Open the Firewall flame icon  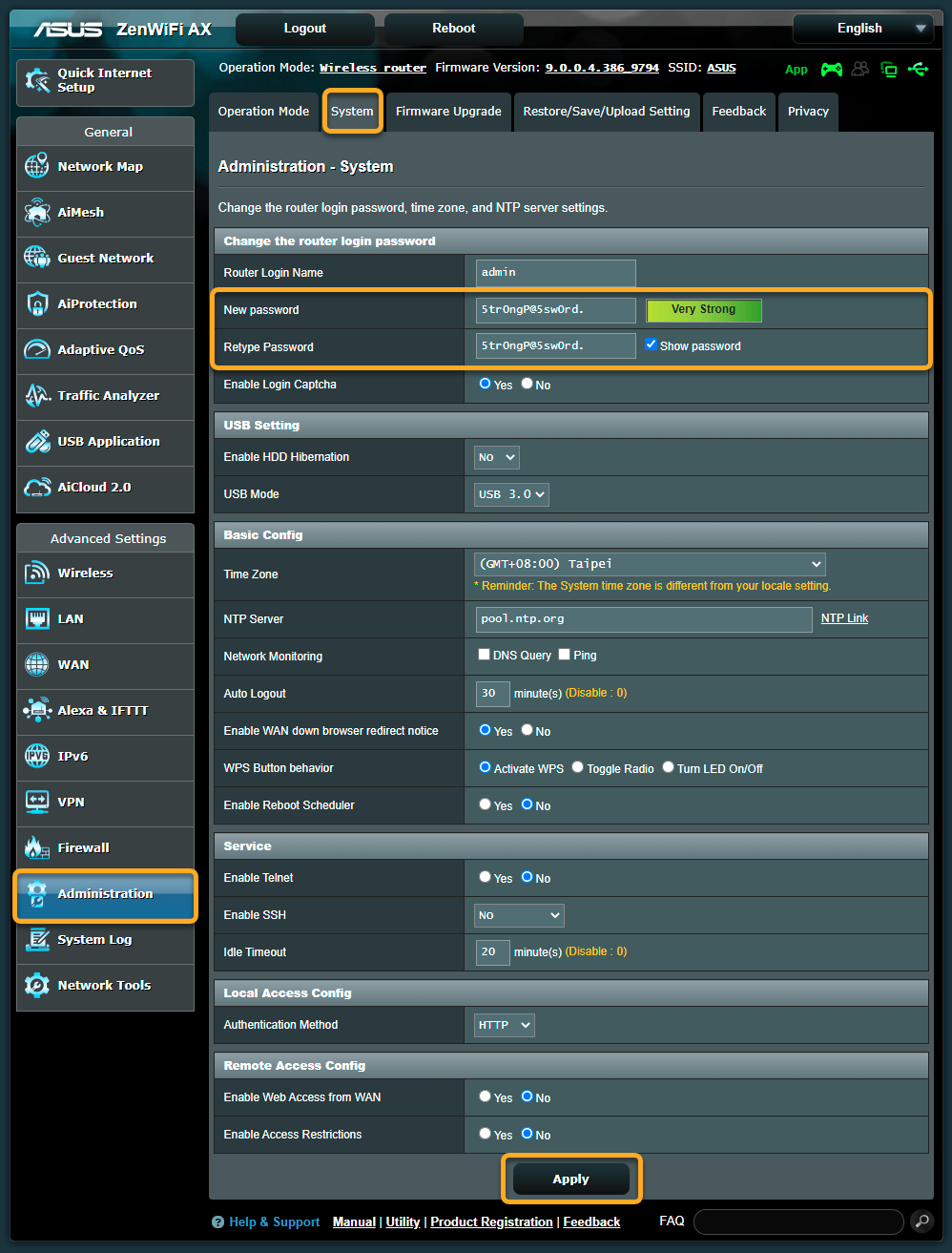[37, 847]
